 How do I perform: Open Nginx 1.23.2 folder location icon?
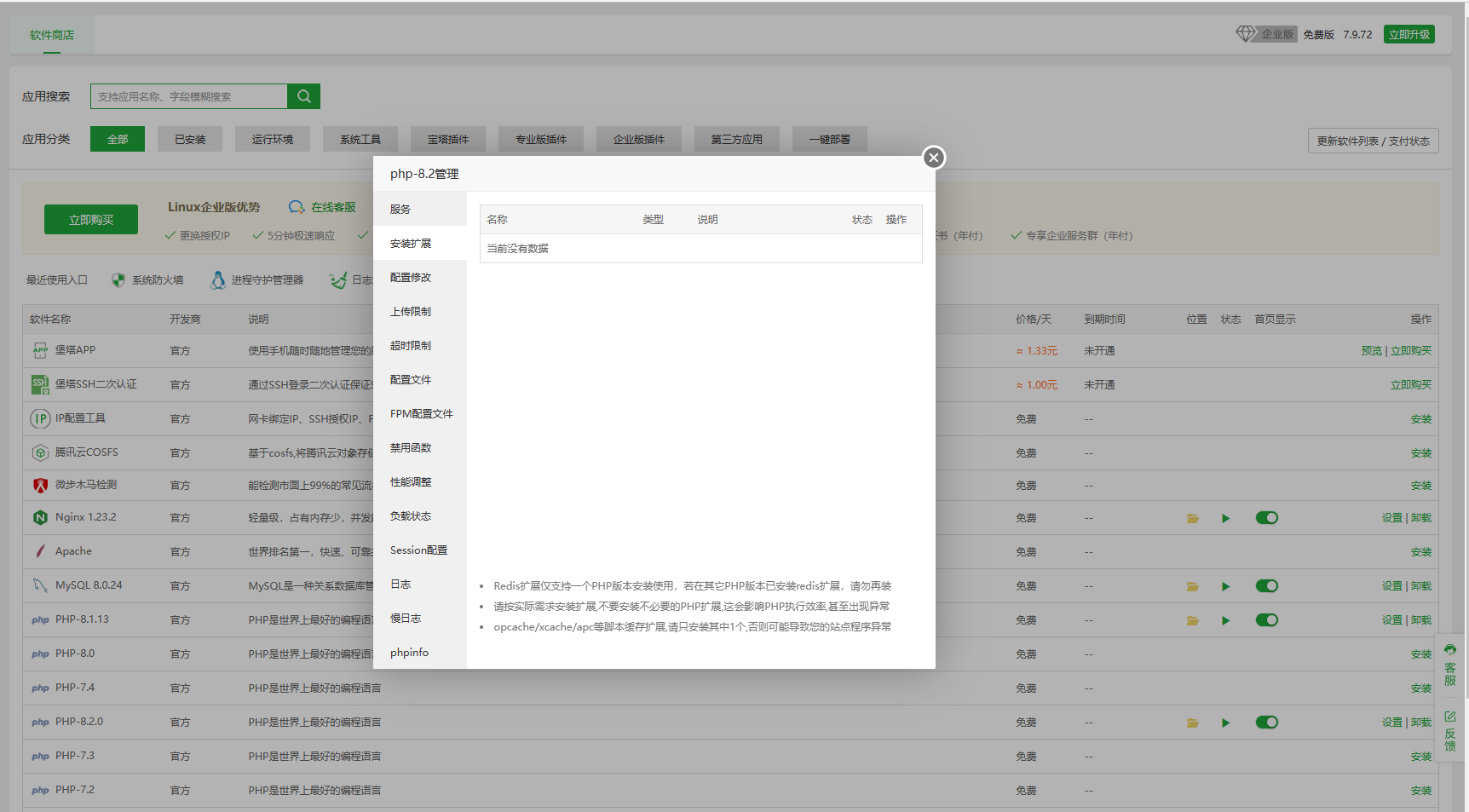click(1193, 518)
